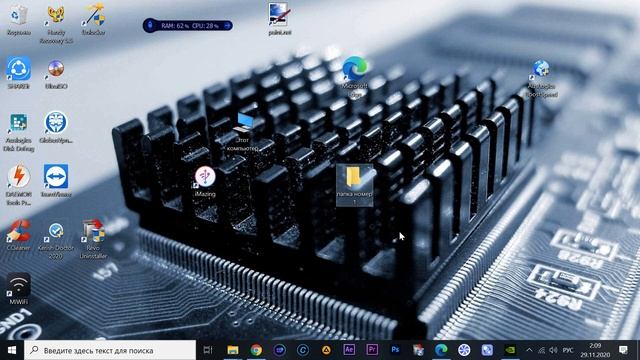Open the white fan-shaped taskbar app
Image resolution: width=640 pixels, height=360 pixels.
464,350
